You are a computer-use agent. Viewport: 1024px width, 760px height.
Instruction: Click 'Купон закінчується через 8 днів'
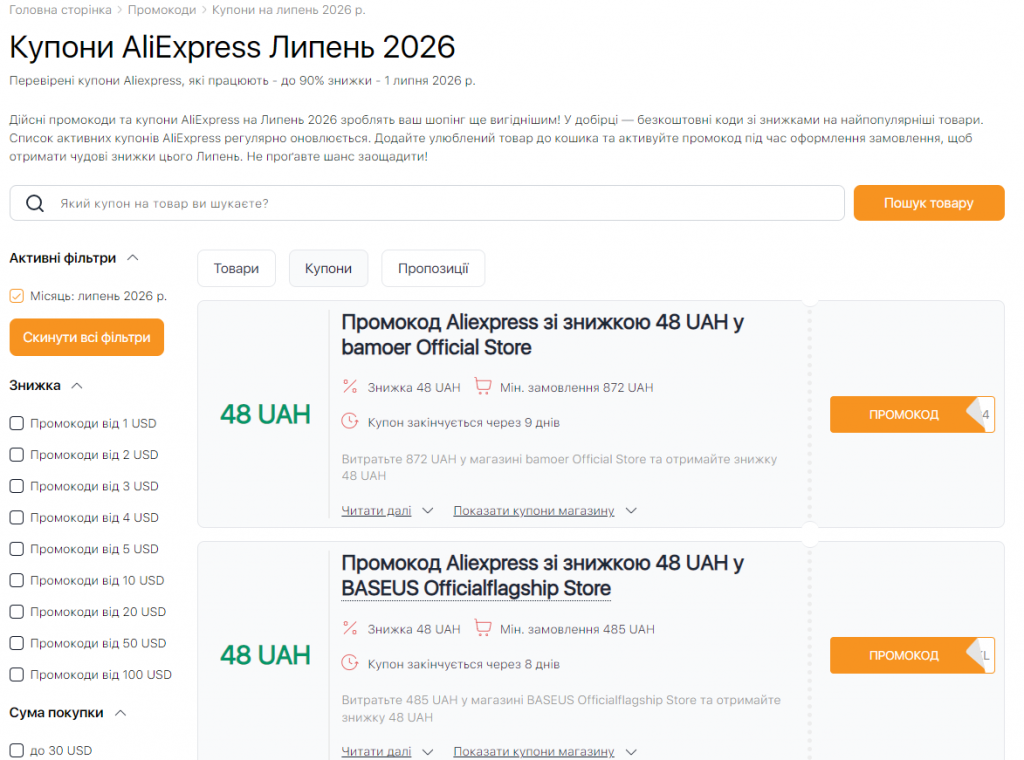pos(464,664)
